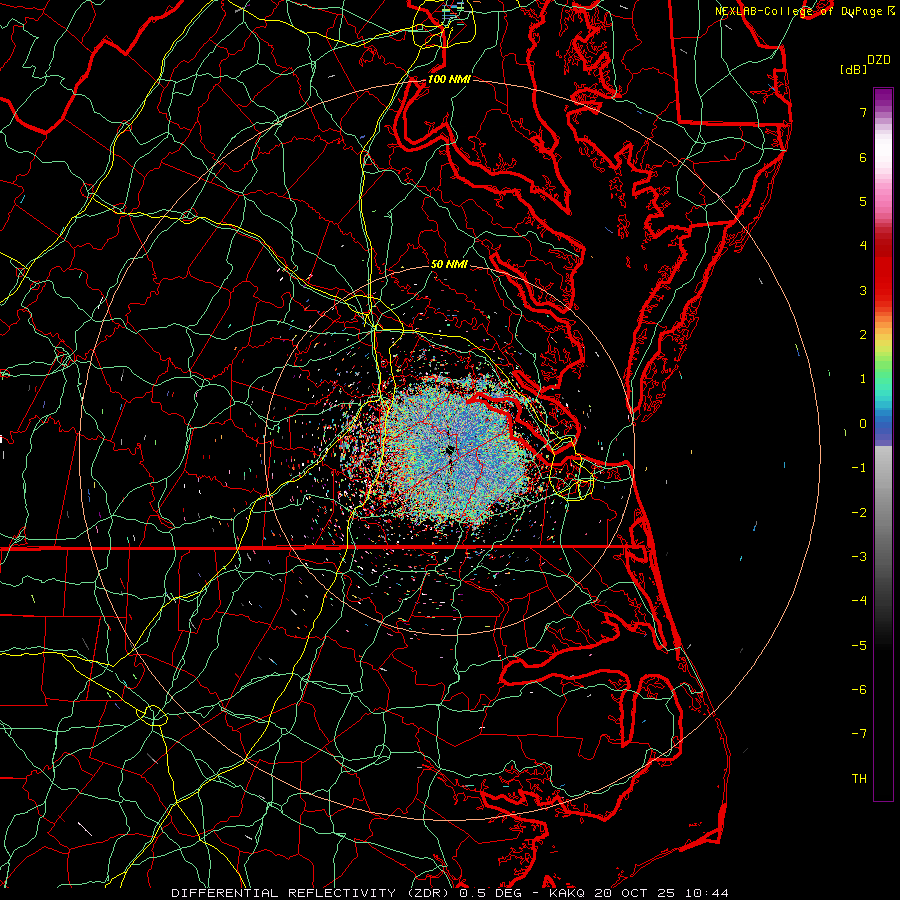Screen dimensions: 900x900
Task: Click the 2 value on color scale
Action: coord(863,335)
